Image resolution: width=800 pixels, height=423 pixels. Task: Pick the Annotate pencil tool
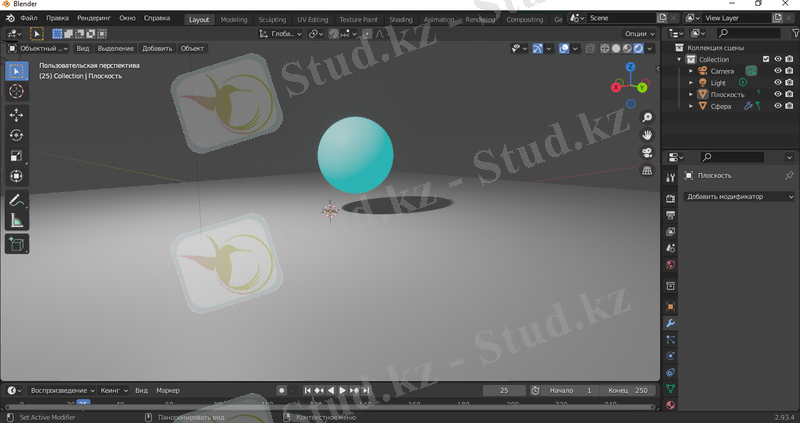pos(16,200)
